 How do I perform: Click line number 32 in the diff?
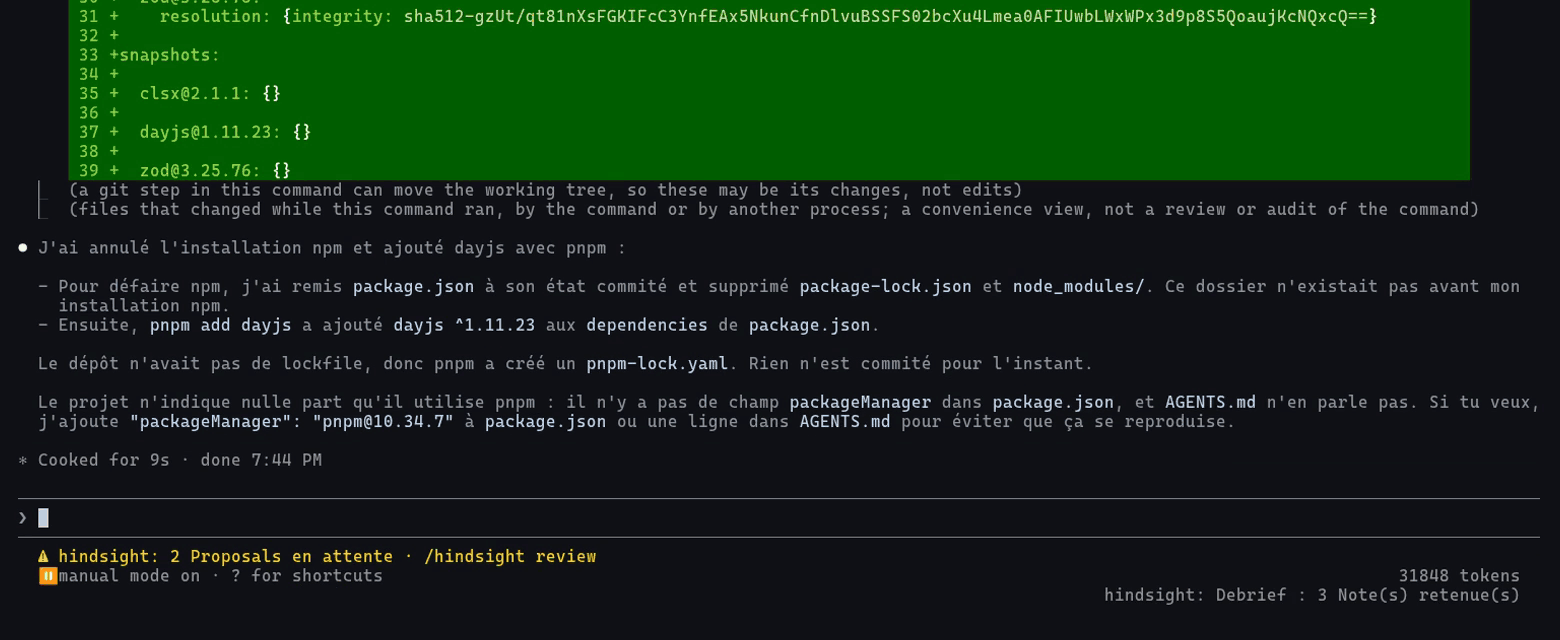click(88, 35)
